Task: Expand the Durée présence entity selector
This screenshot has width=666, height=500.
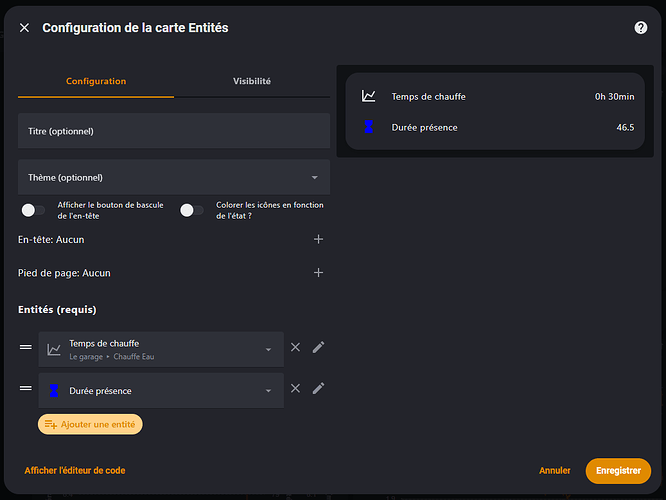Action: (x=268, y=391)
